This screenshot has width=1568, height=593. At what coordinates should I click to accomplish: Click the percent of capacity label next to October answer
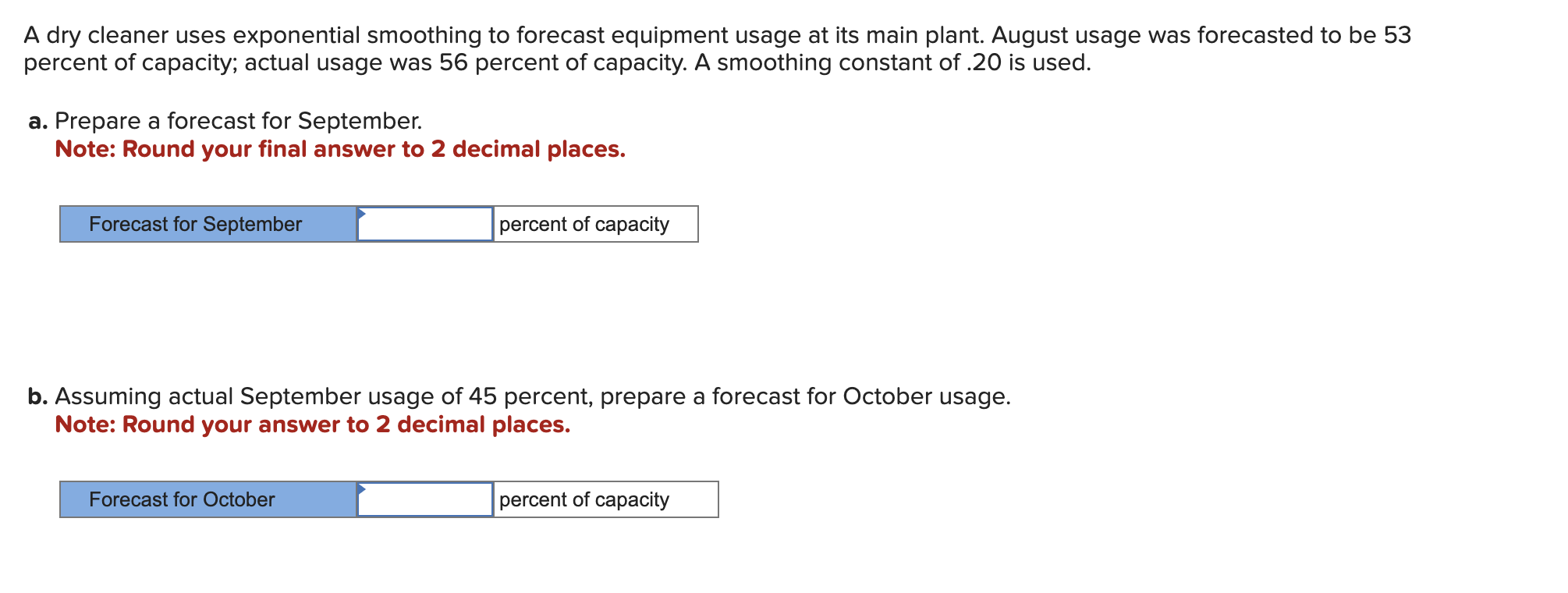click(583, 499)
